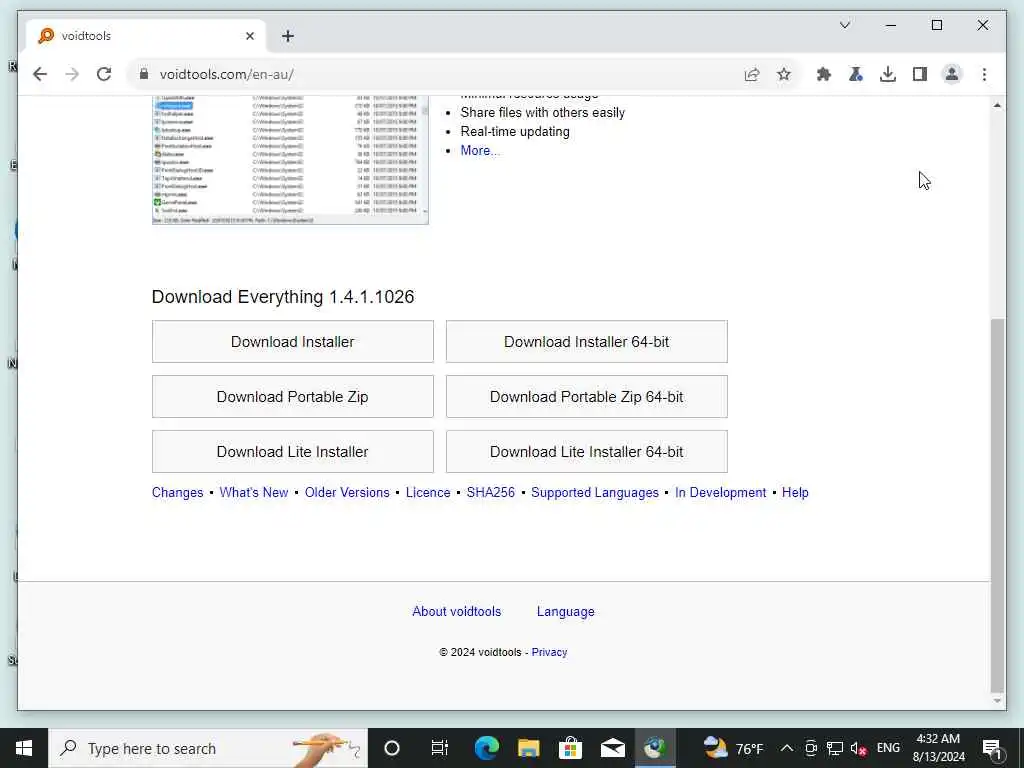Open the What's New link
The height and width of the screenshot is (768, 1024).
(254, 492)
